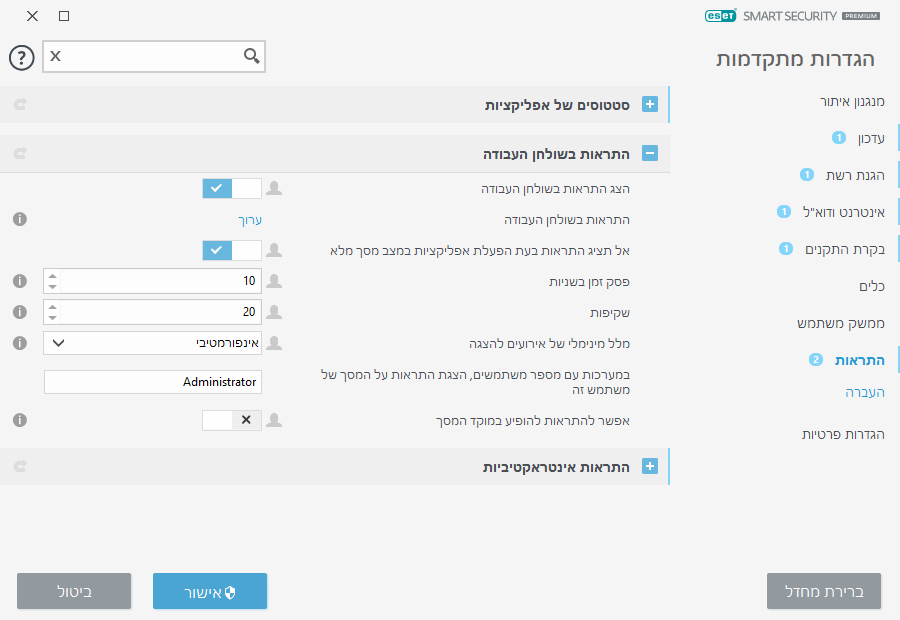The height and width of the screenshot is (620, 900).
Task: Open מנגנון איתור settings category
Action: coord(852,102)
